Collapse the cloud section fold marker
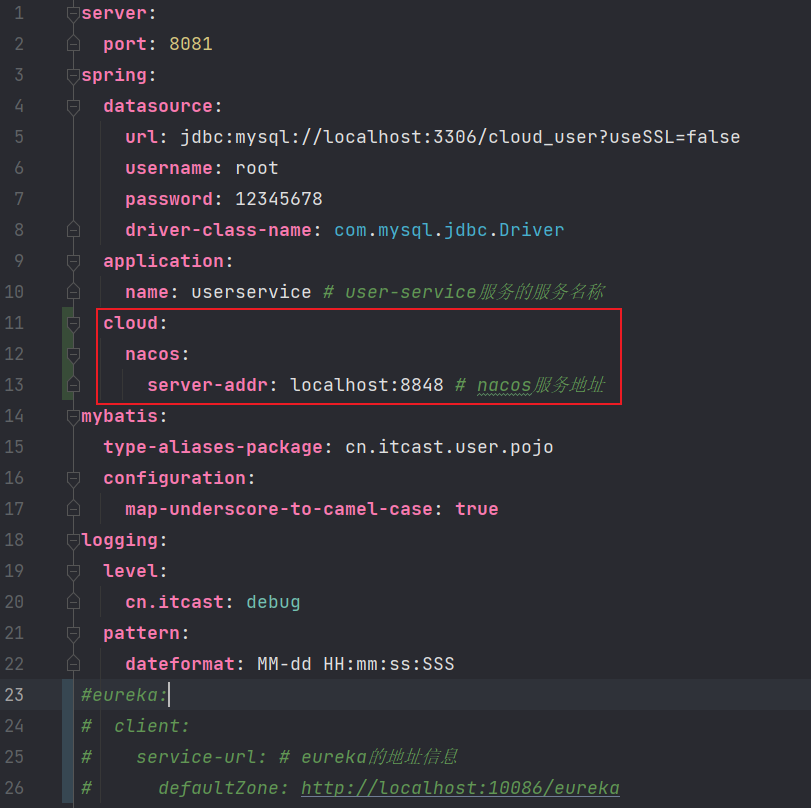Screen dimensions: 811x808 pos(73,323)
